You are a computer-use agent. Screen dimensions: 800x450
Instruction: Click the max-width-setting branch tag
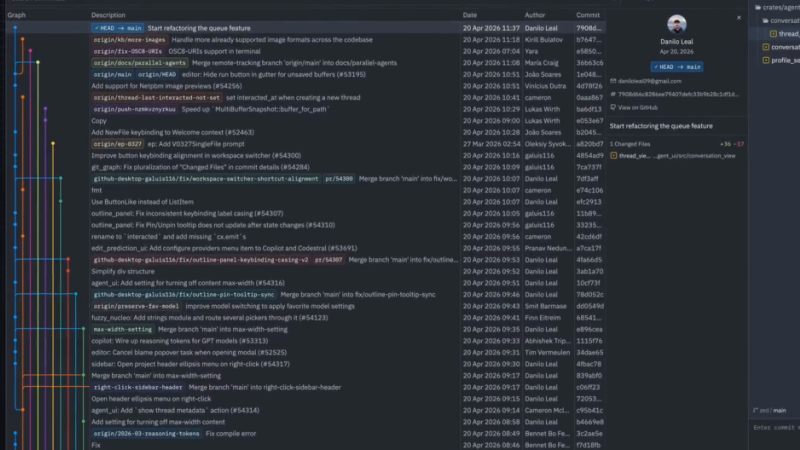point(122,330)
